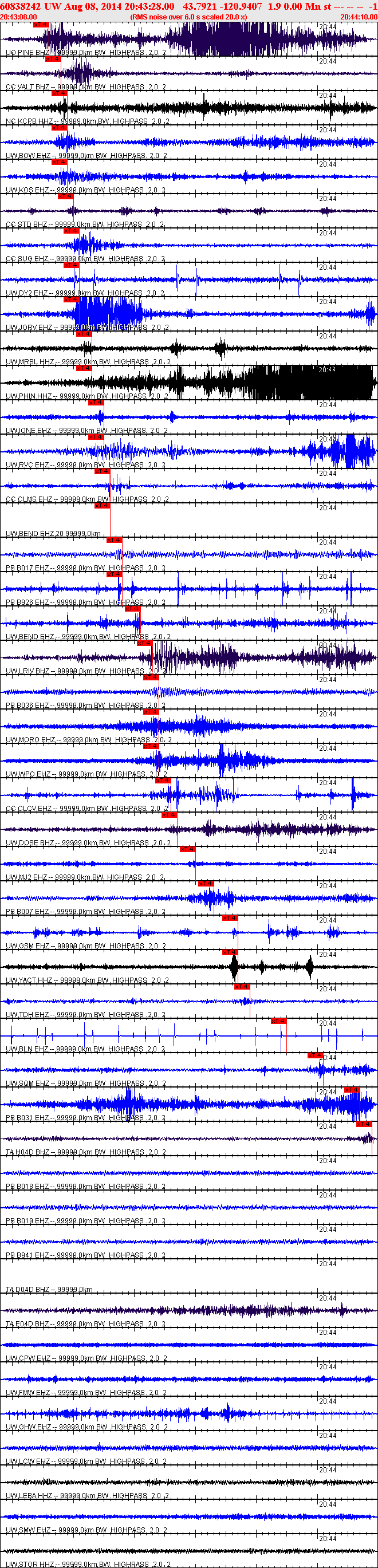378x1568 pixels.
Task: Click the start time label '20:43:08.00'
Action: click(18, 17)
